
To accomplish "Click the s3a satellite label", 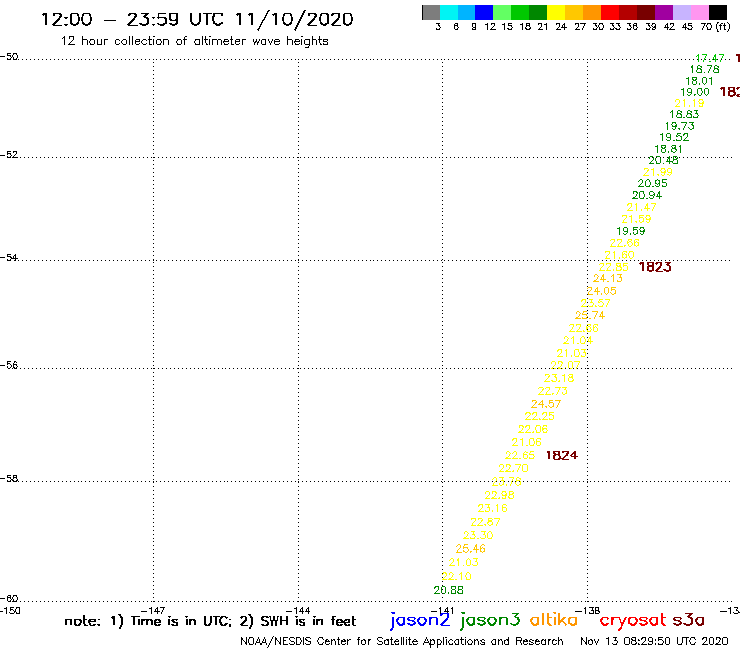I will [688, 620].
